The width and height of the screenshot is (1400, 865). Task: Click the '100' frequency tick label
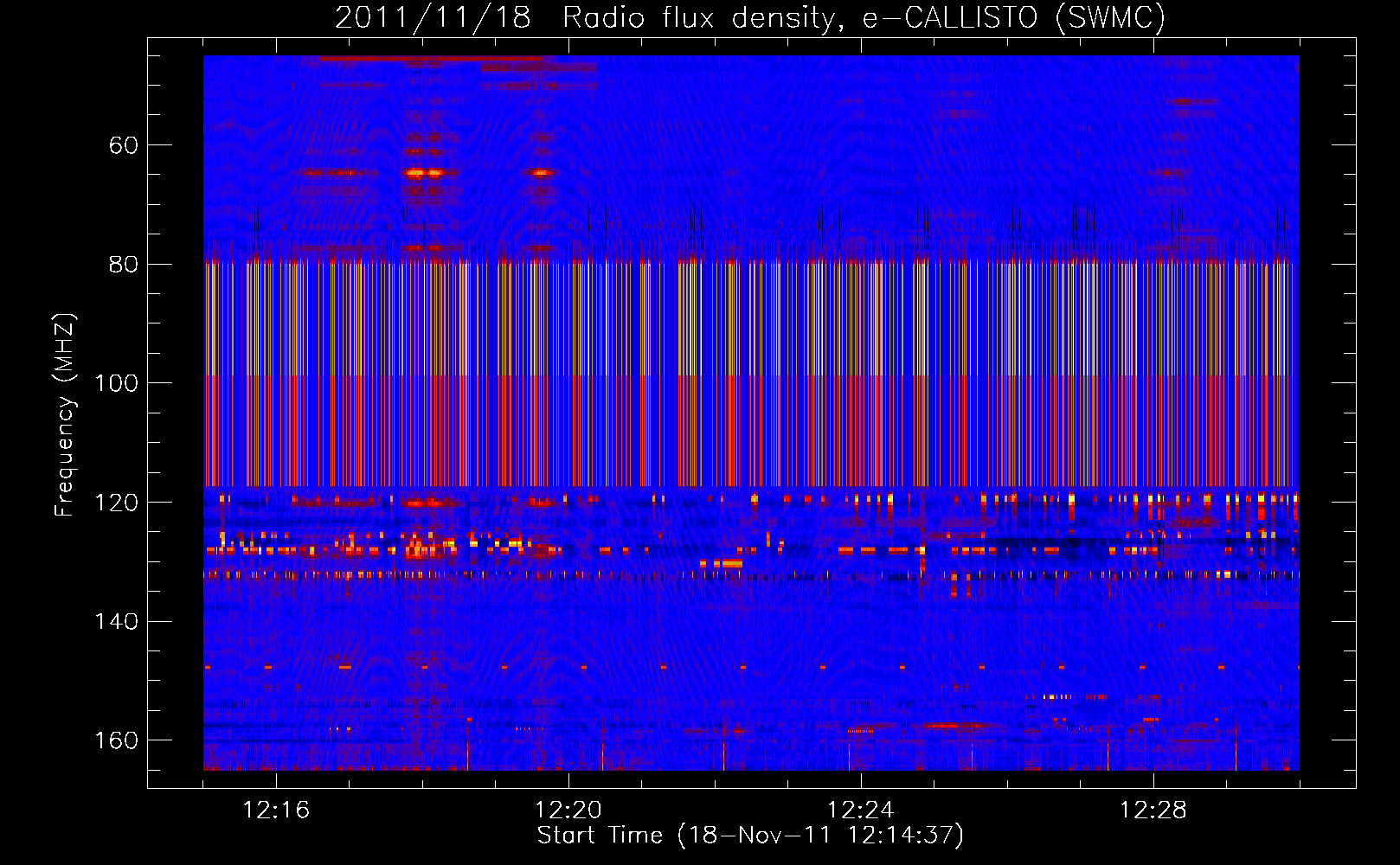(x=116, y=383)
